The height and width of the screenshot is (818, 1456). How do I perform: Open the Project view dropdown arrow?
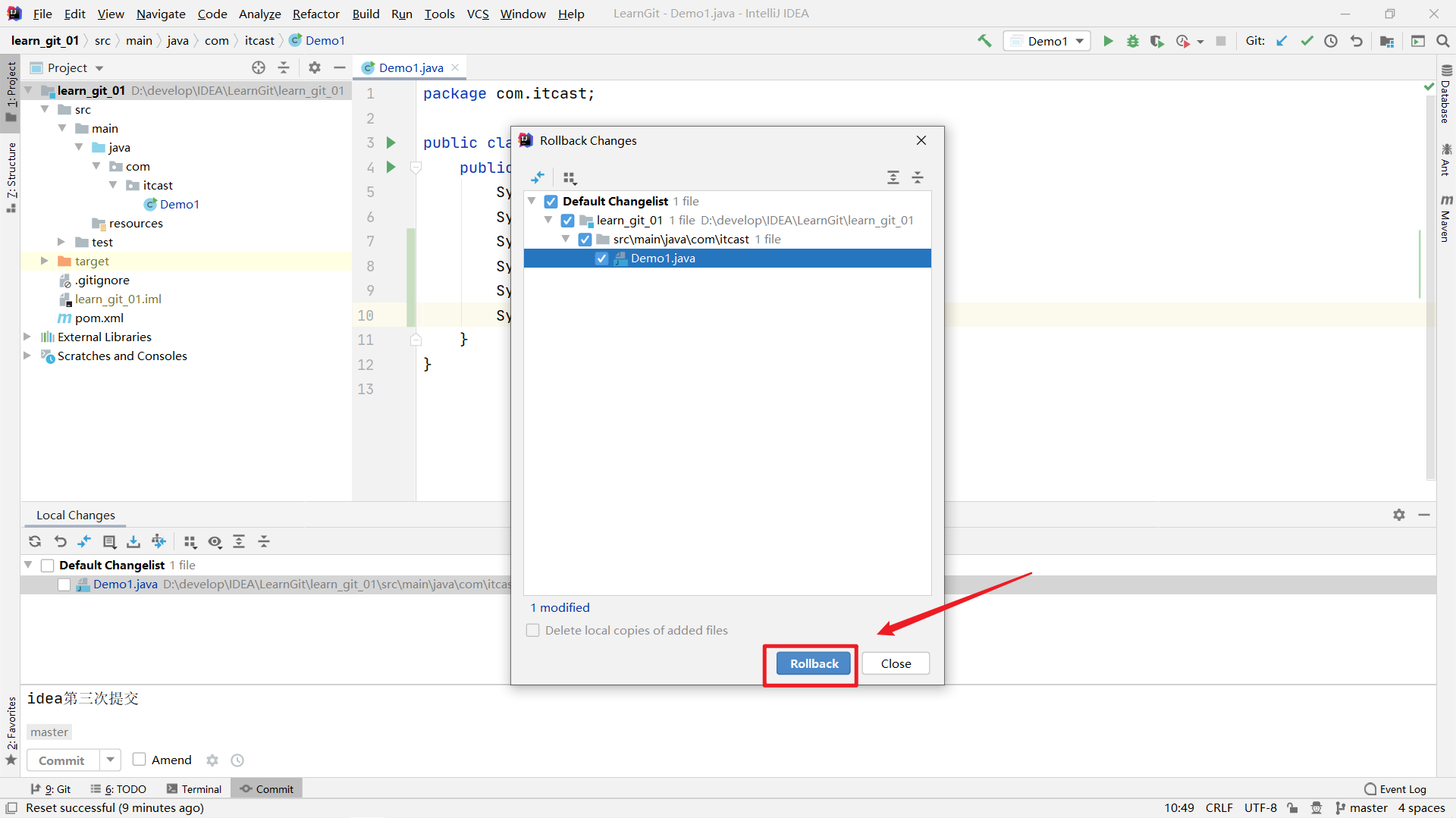(x=99, y=68)
